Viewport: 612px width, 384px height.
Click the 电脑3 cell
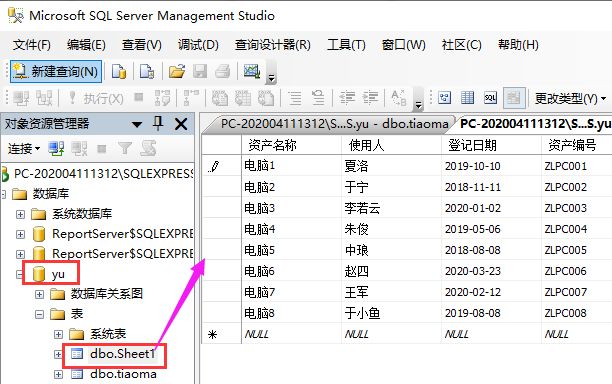291,208
